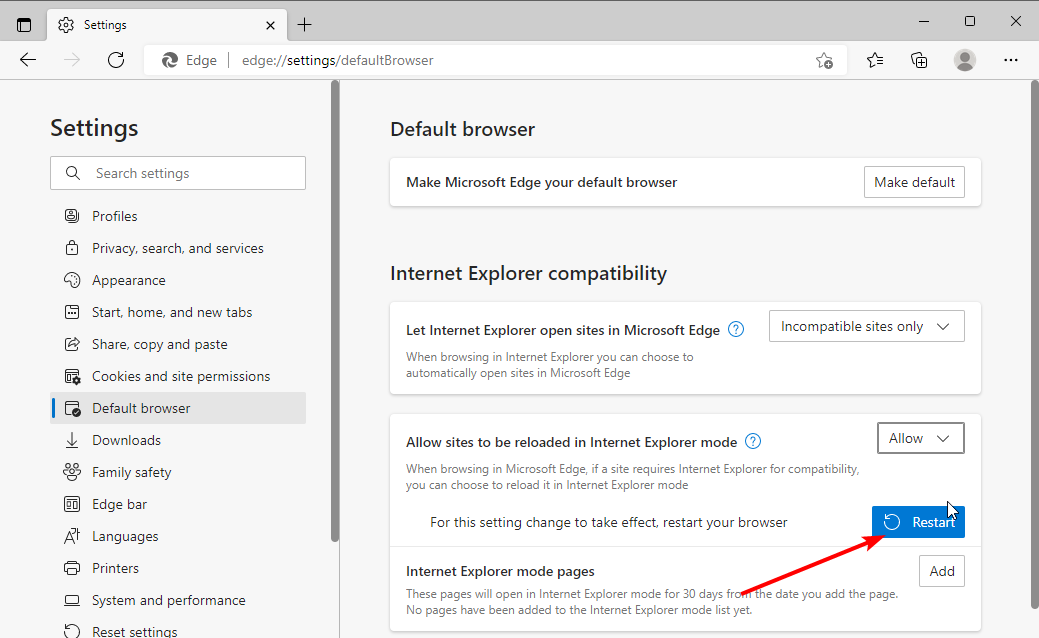Toggle the vertical tabs icon in title bar
1039x638 pixels.
coord(24,25)
